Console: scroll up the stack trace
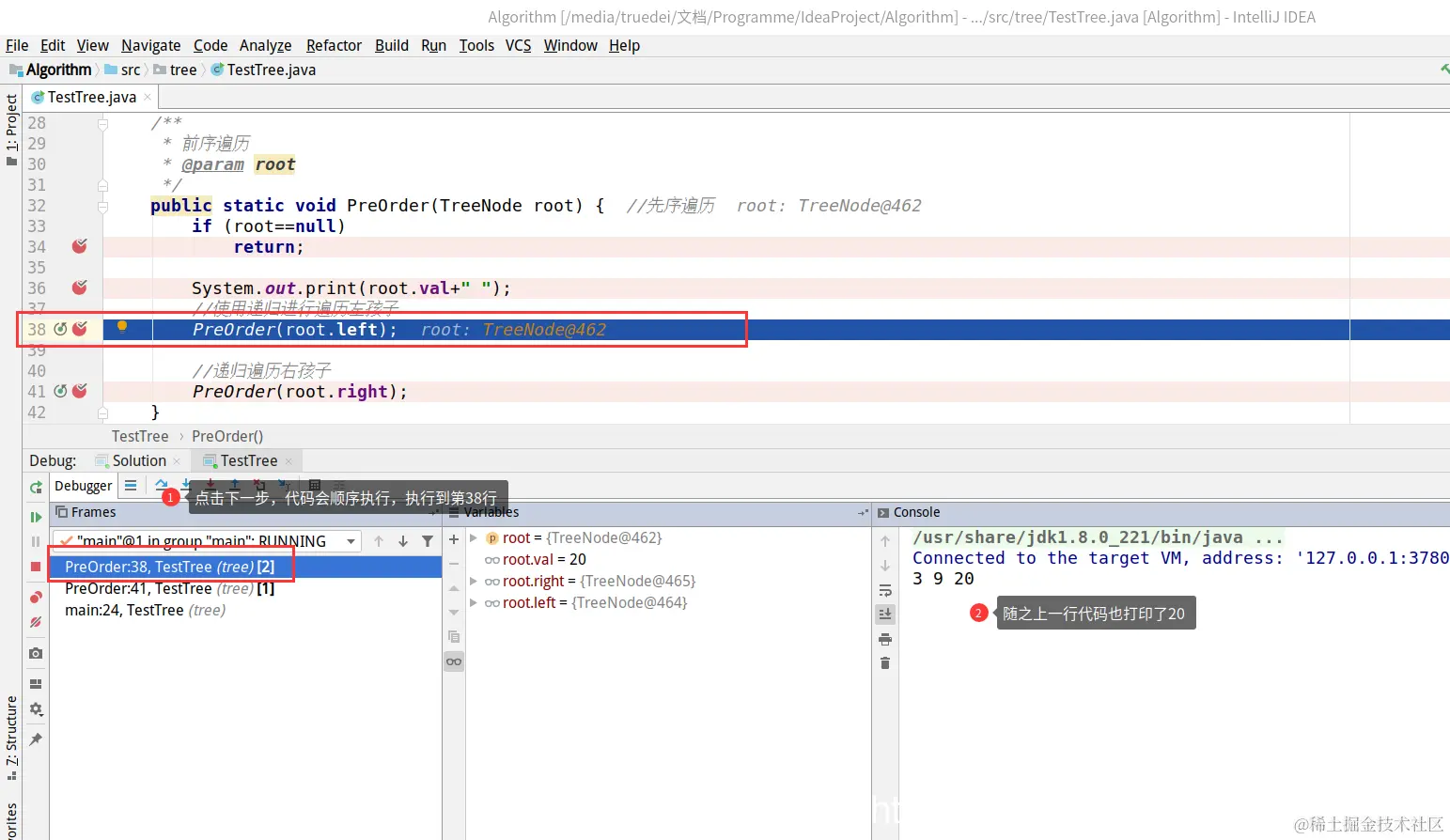This screenshot has width=1450, height=840. [x=885, y=541]
